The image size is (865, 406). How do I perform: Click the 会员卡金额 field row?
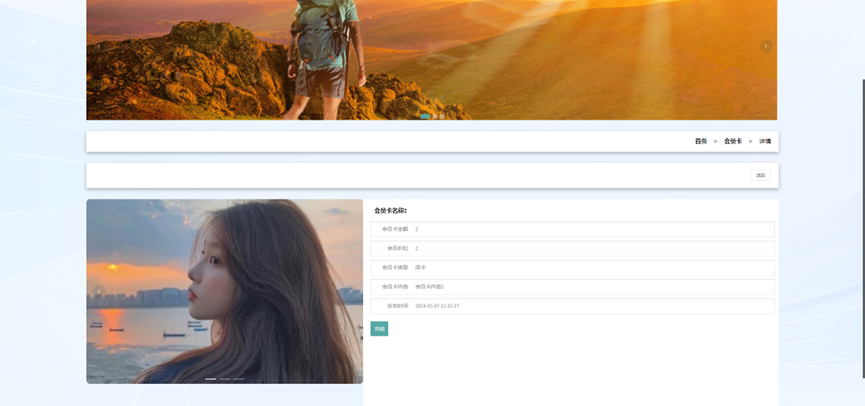tap(572, 229)
